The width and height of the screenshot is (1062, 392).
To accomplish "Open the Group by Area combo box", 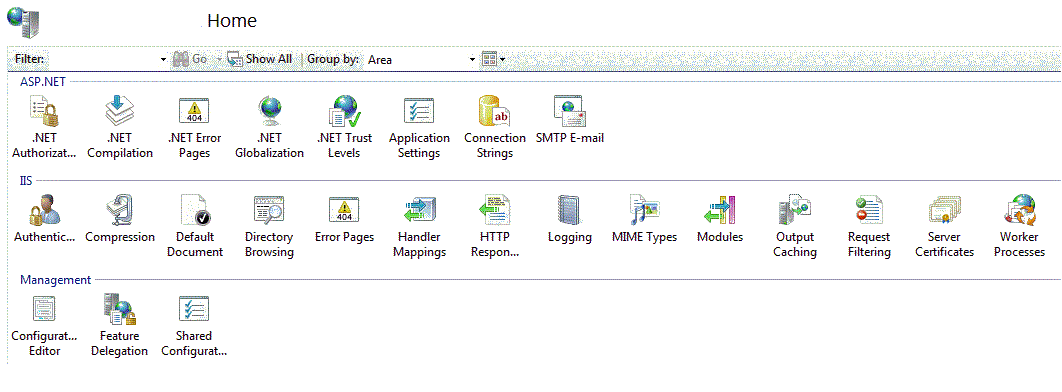I will (421, 60).
